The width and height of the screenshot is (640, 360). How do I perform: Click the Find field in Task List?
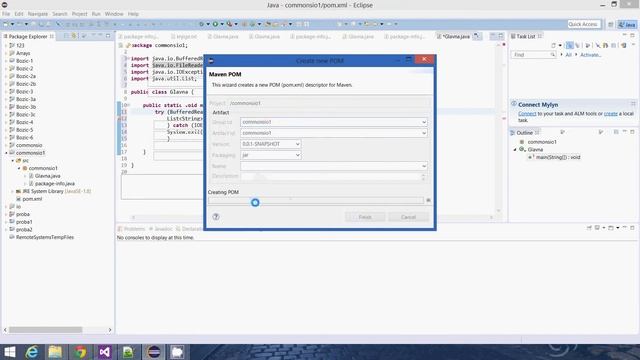(x=533, y=55)
